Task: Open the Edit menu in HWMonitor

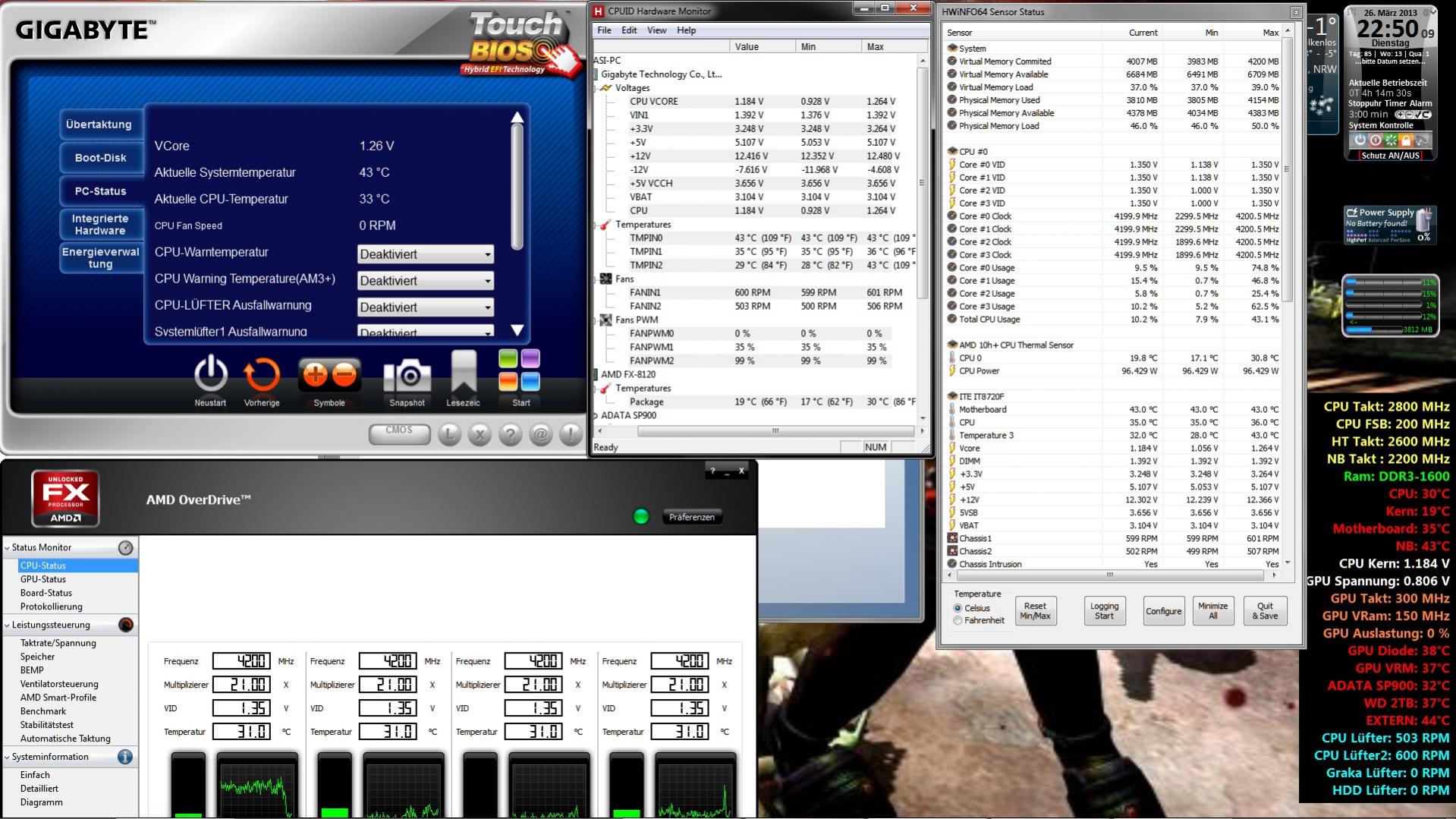Action: pyautogui.click(x=629, y=30)
